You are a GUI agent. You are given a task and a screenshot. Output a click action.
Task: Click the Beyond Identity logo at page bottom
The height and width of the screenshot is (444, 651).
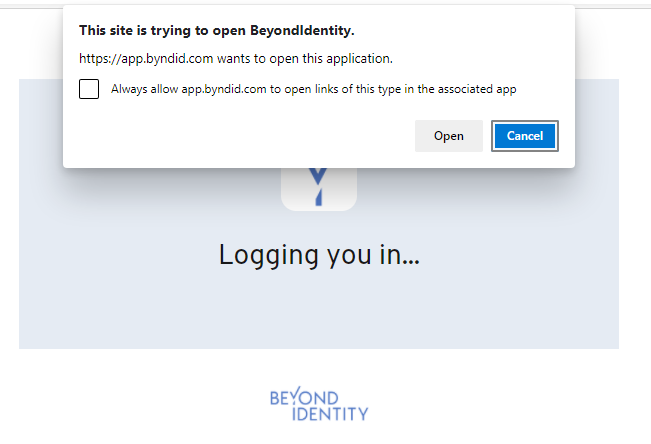point(319,405)
